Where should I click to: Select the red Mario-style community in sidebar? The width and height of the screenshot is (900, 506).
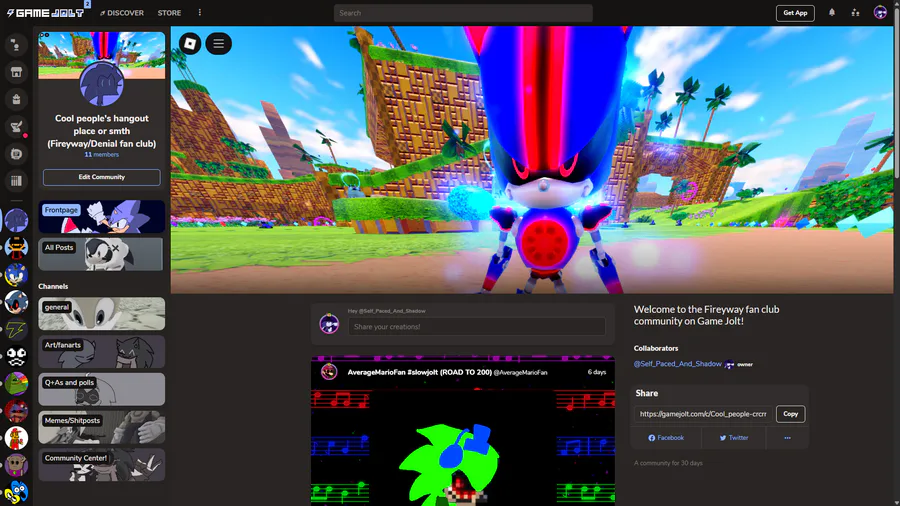(16, 438)
